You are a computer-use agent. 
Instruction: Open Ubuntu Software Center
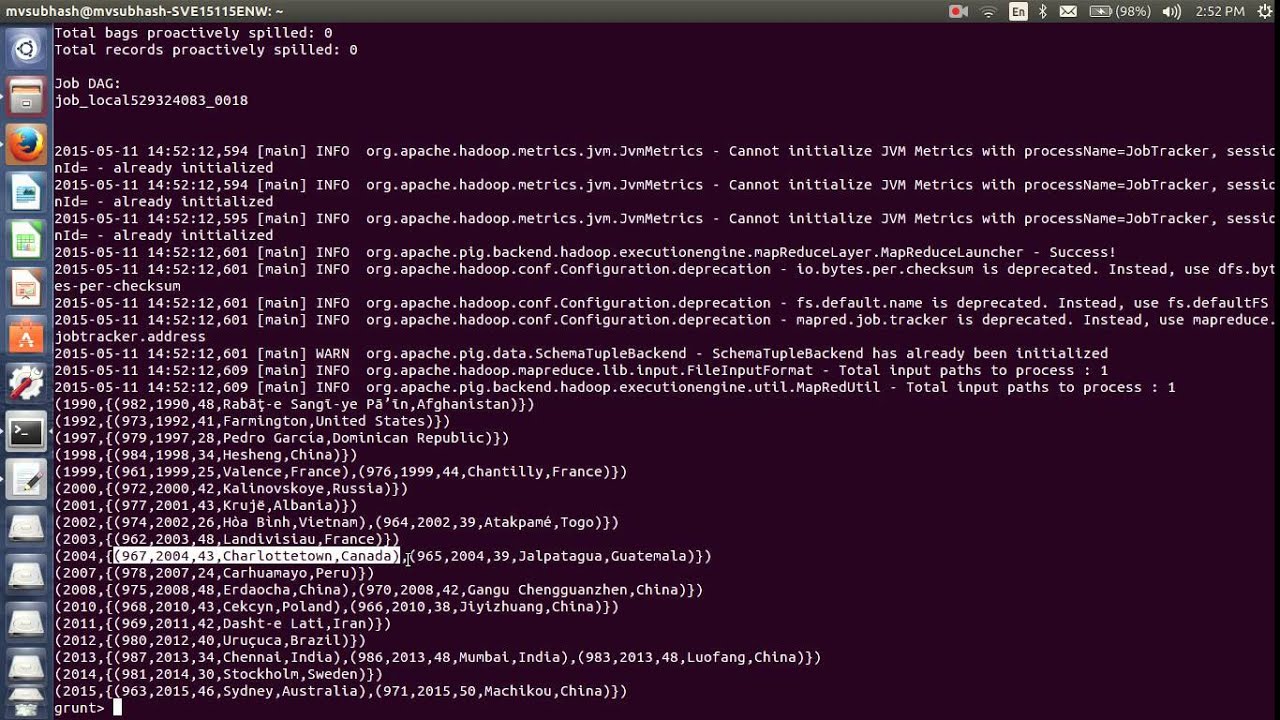tap(27, 336)
